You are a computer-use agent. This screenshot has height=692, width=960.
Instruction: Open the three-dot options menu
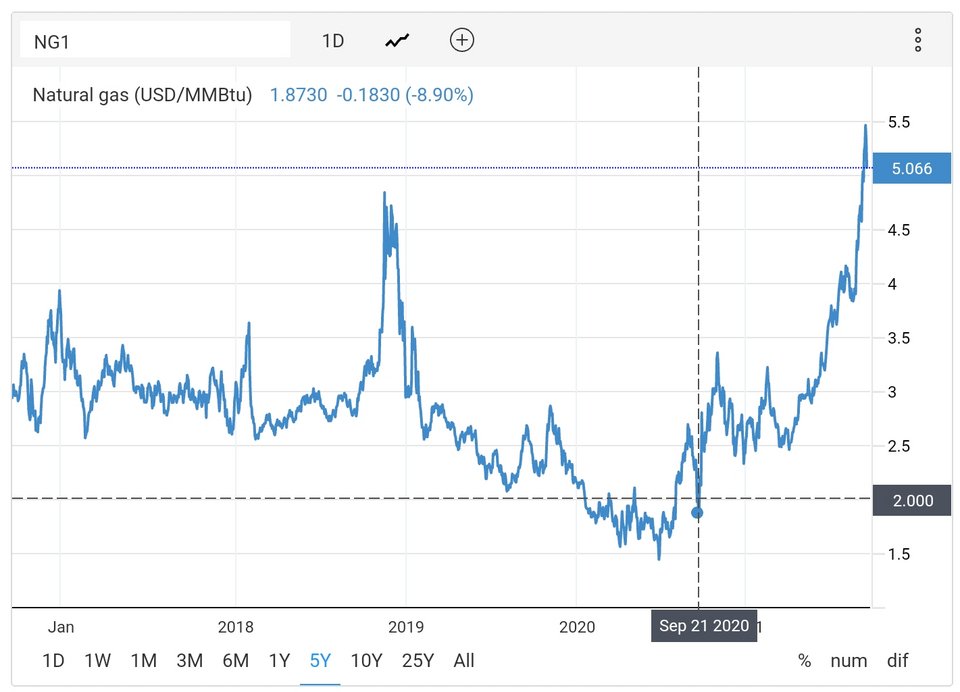[917, 40]
